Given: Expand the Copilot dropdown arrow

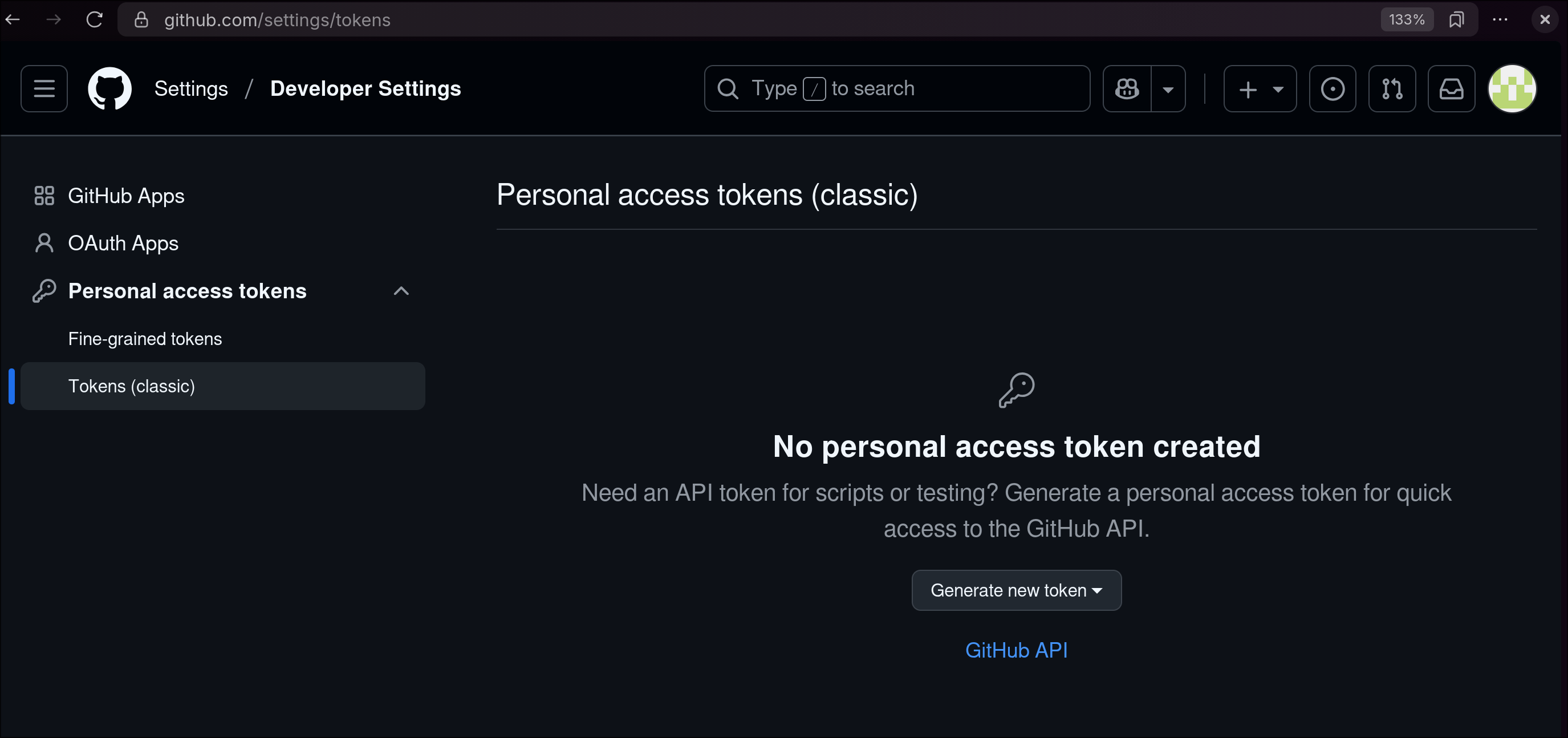Looking at the screenshot, I should pyautogui.click(x=1168, y=89).
